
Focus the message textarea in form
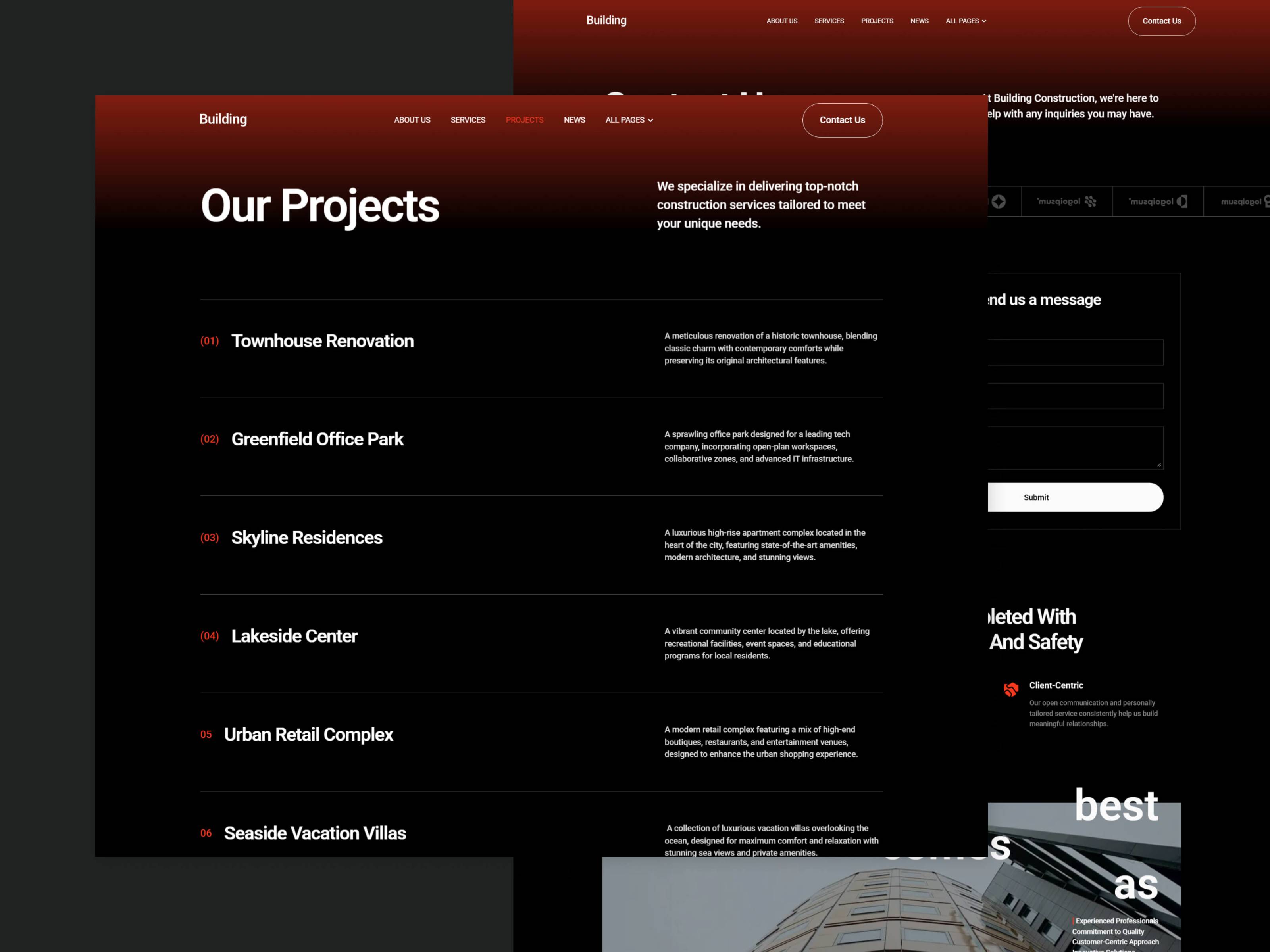point(1076,447)
